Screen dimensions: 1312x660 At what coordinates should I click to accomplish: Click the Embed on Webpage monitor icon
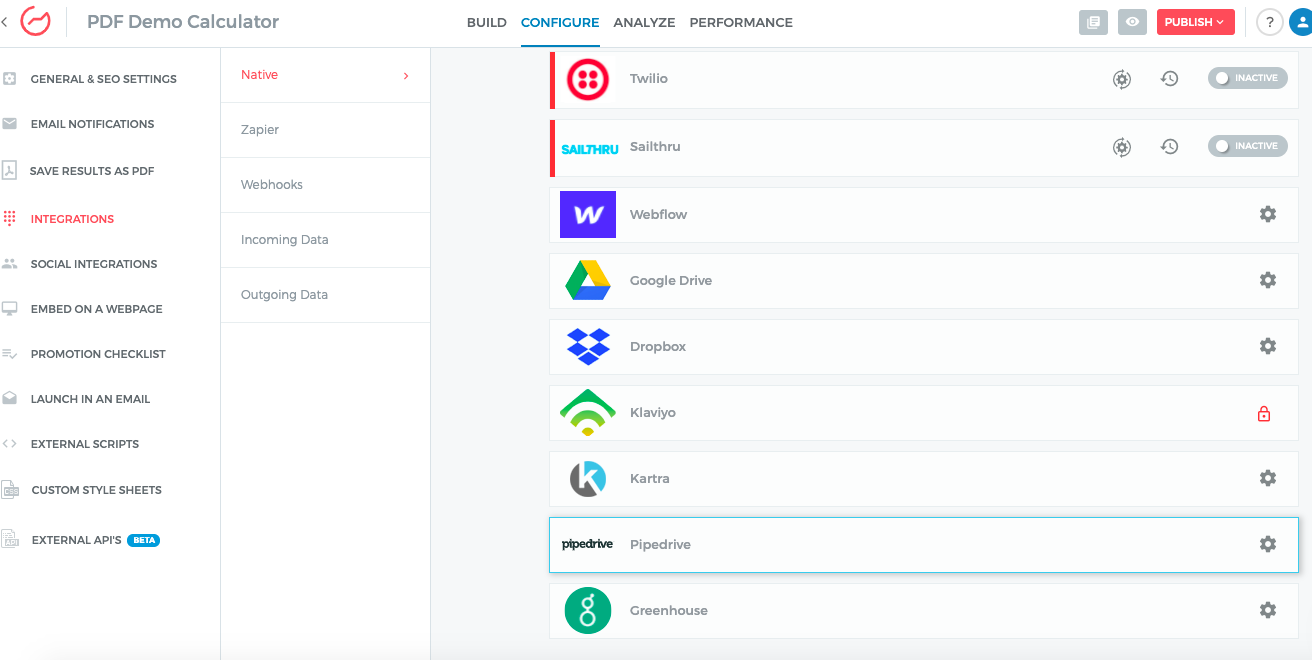9,308
